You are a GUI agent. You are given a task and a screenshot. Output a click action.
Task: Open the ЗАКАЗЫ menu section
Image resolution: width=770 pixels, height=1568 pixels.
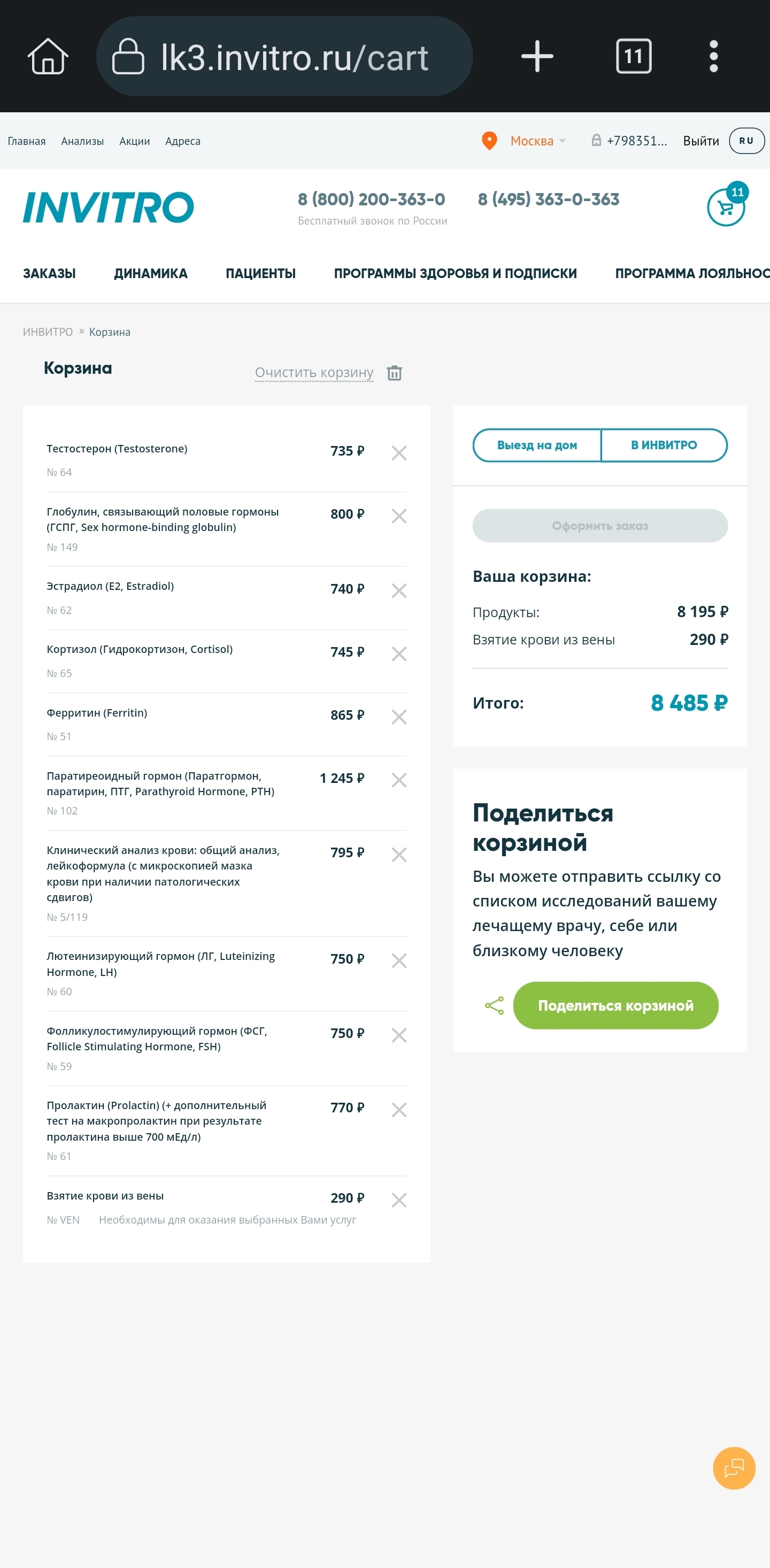click(49, 273)
